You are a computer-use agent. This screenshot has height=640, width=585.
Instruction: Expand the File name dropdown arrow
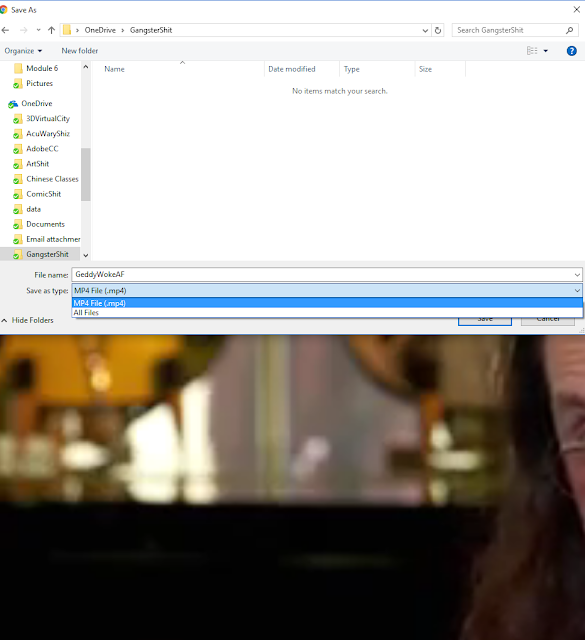pos(577,275)
